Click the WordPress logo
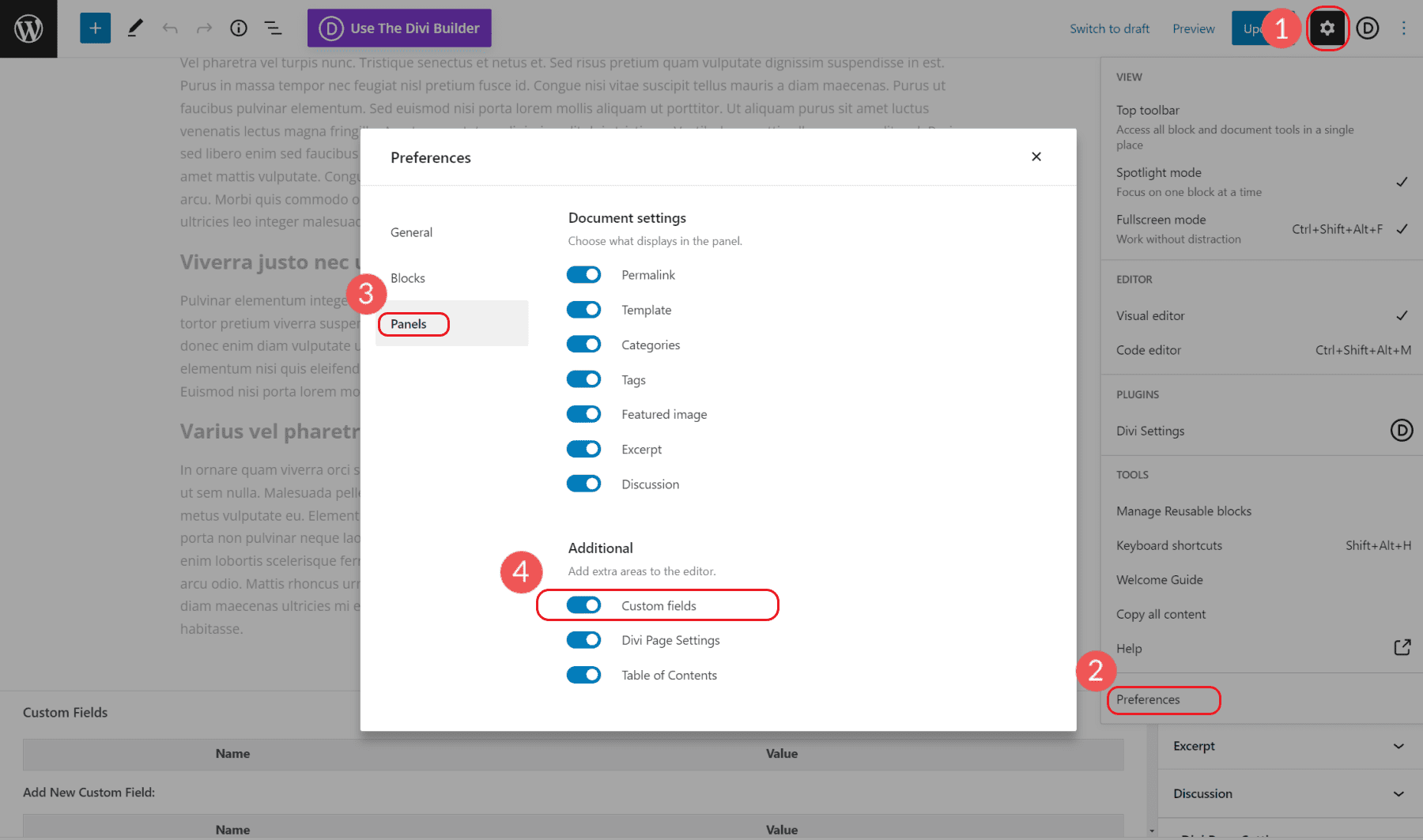This screenshot has height=840, width=1423. point(28,28)
